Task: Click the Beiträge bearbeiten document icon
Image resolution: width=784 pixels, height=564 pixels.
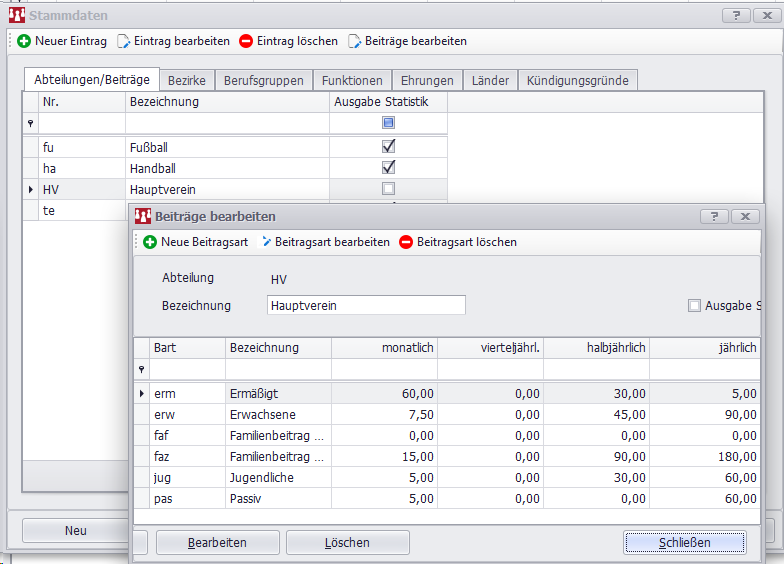Action: point(354,41)
